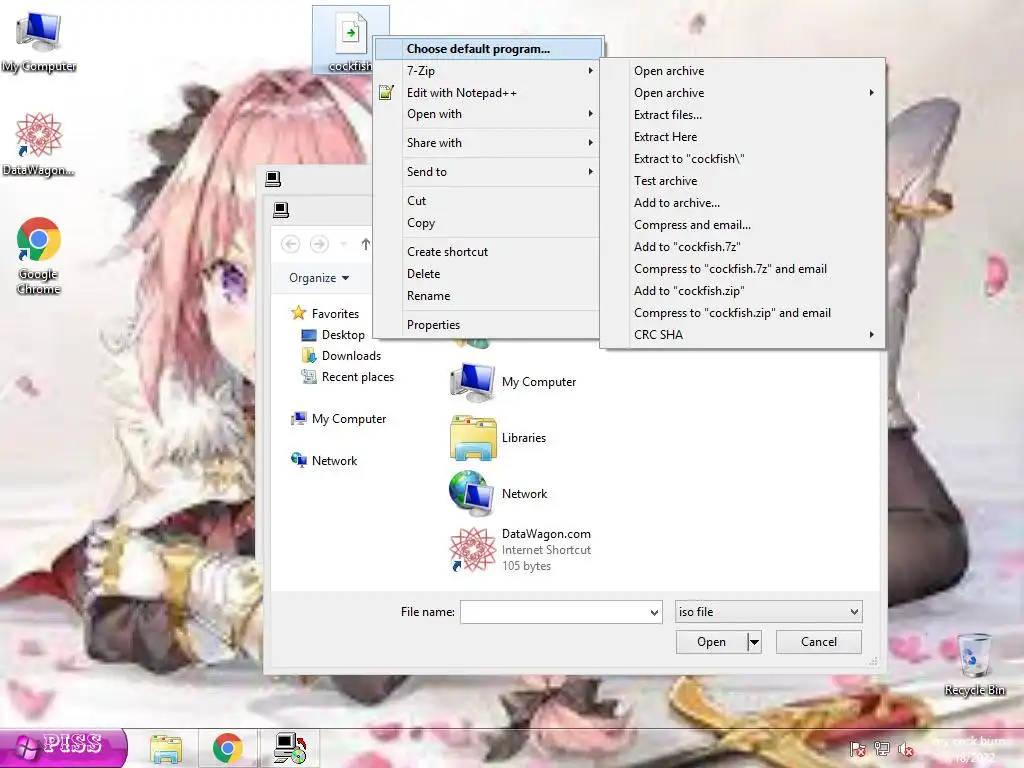Click the Open button

pos(711,642)
